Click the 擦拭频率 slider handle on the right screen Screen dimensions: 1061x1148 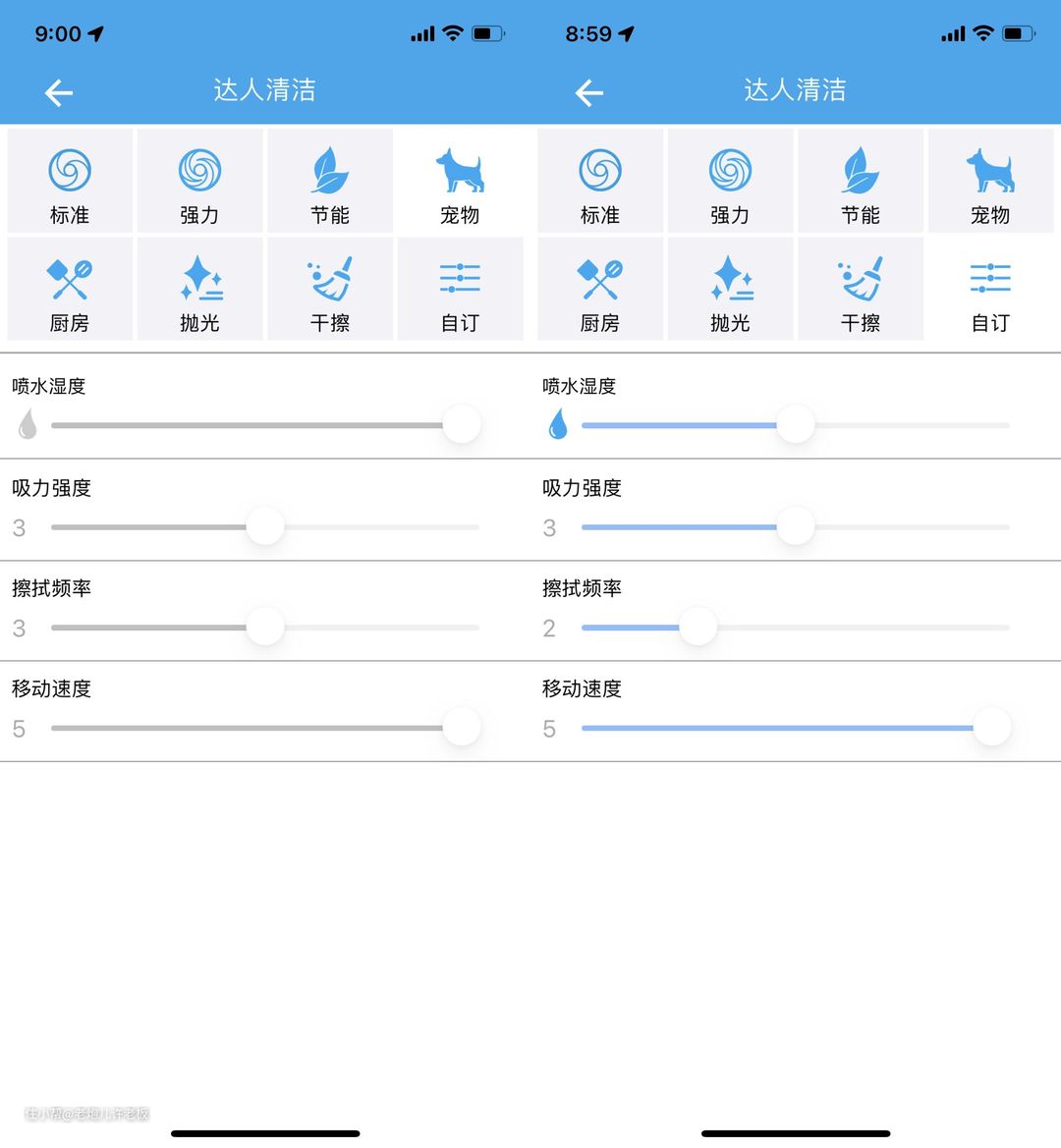click(x=698, y=627)
